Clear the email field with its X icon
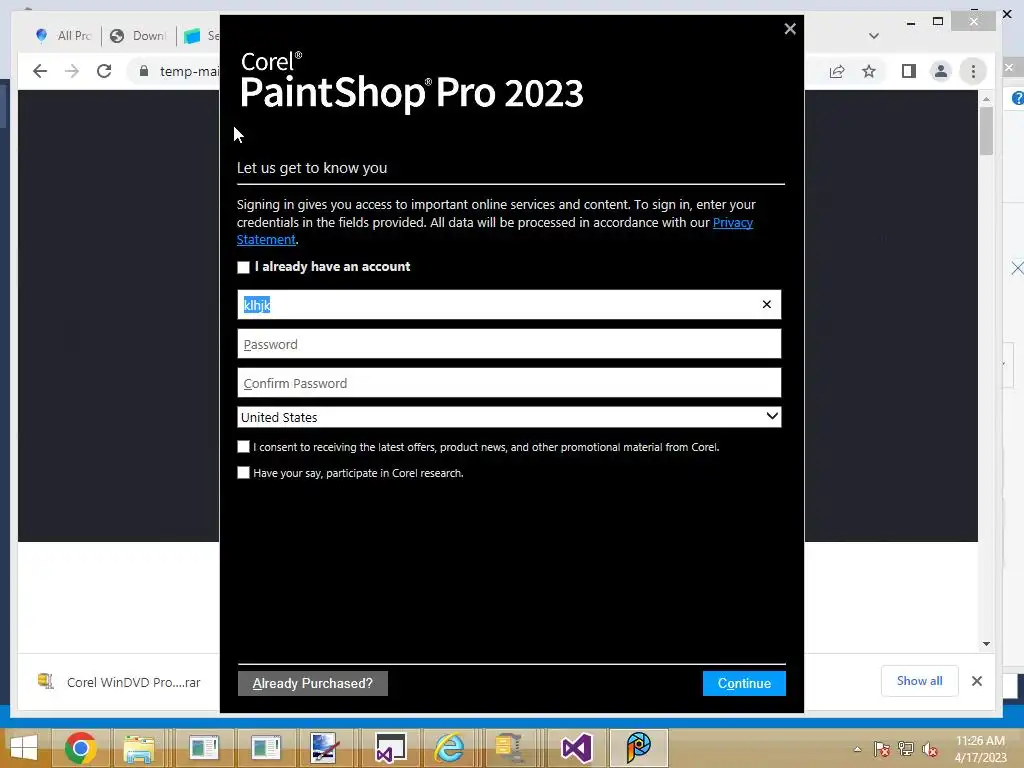The height and width of the screenshot is (768, 1024). click(x=767, y=304)
